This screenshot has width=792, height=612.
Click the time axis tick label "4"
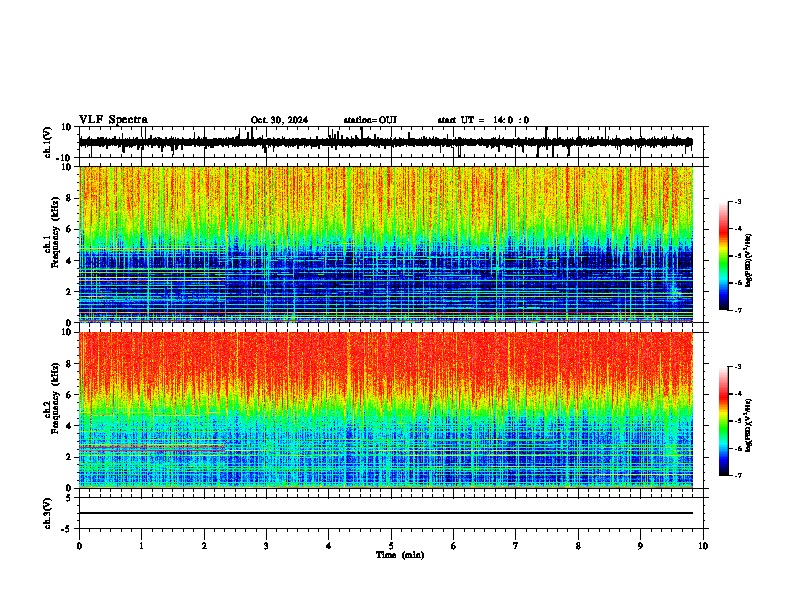pos(329,546)
